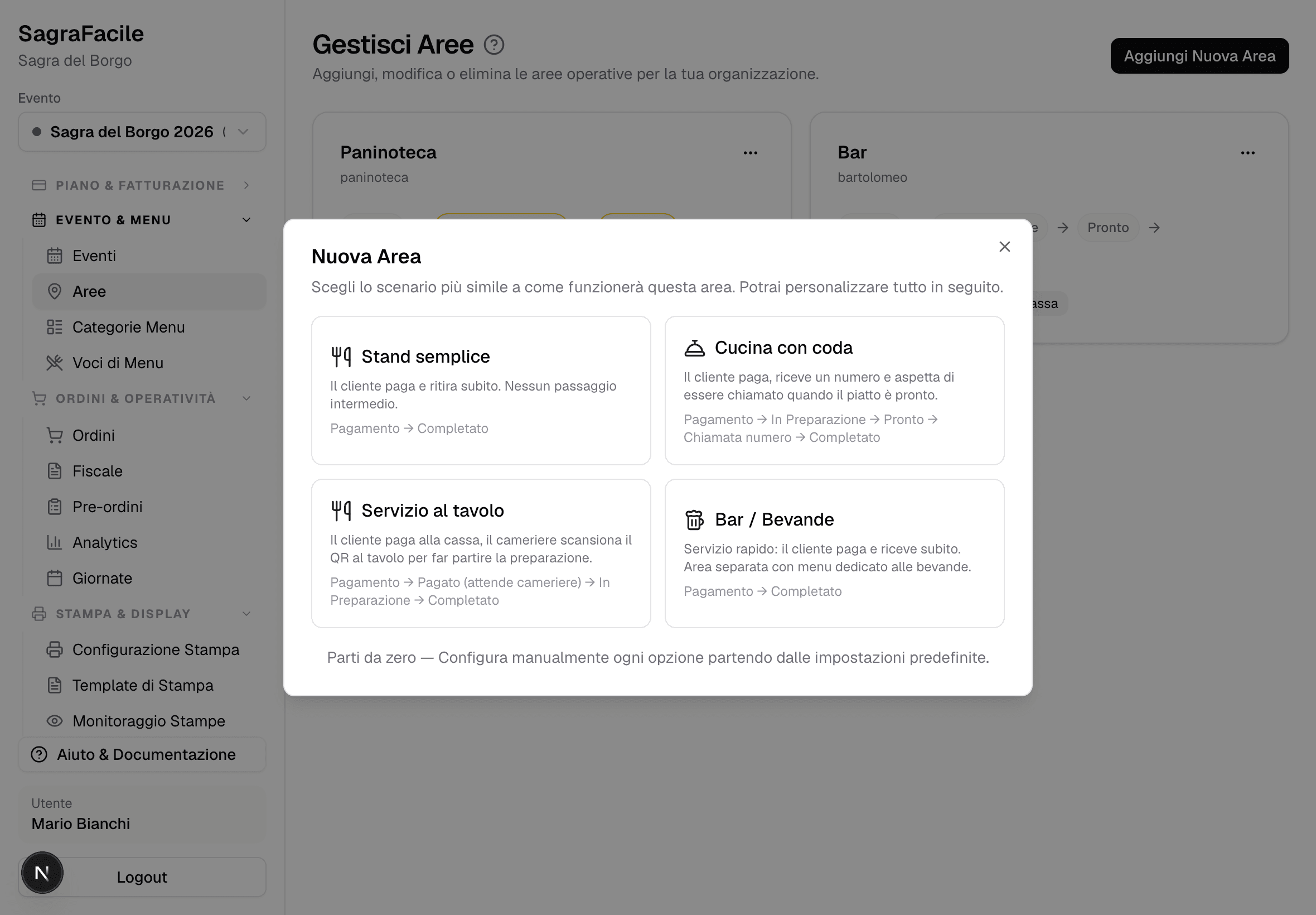Click the Cucina con coda bell icon

[694, 348]
